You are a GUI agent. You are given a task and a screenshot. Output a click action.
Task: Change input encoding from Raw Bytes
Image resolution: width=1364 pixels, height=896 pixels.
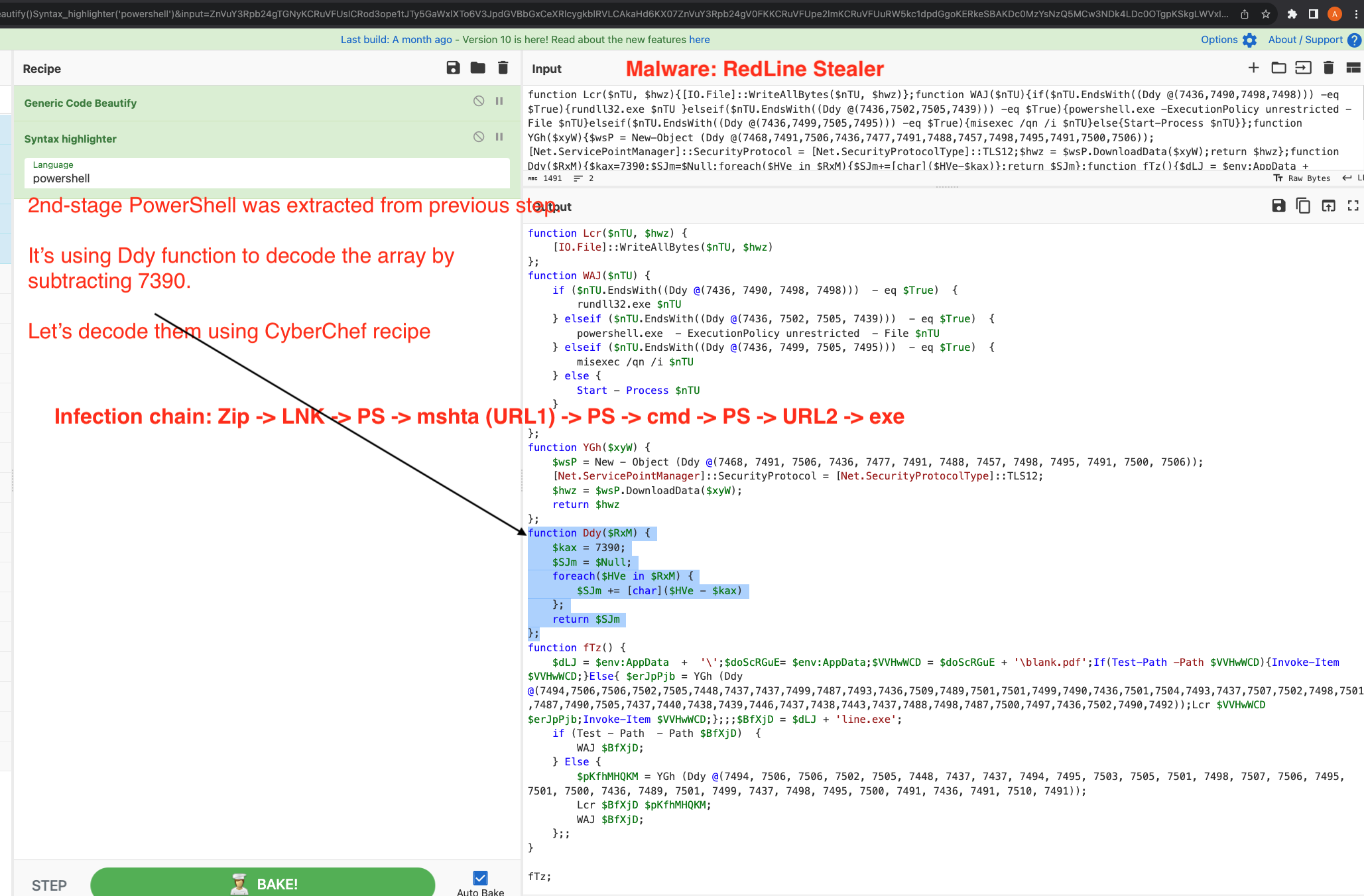click(1302, 178)
